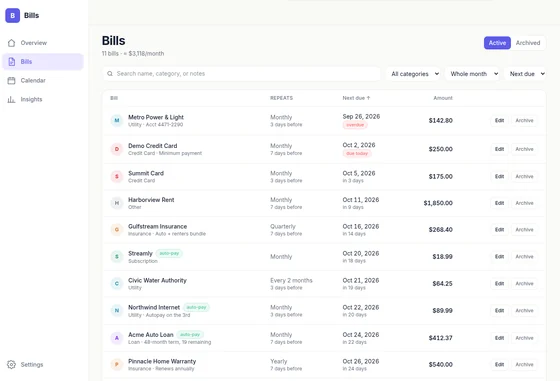Archive Demo Credit Card bill
The width and height of the screenshot is (560, 381).
tap(524, 149)
